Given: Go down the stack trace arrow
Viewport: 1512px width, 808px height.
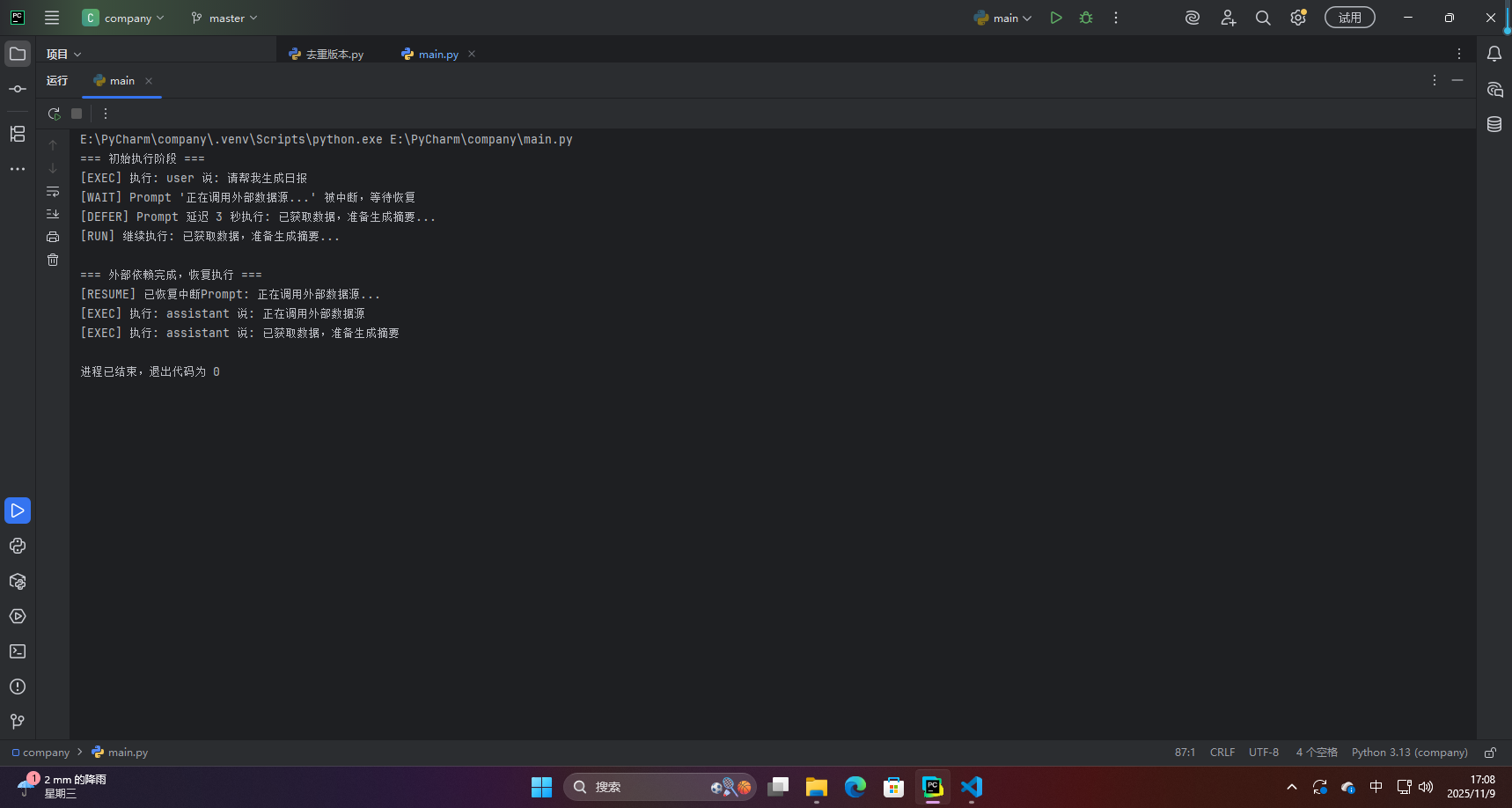Looking at the screenshot, I should [53, 168].
